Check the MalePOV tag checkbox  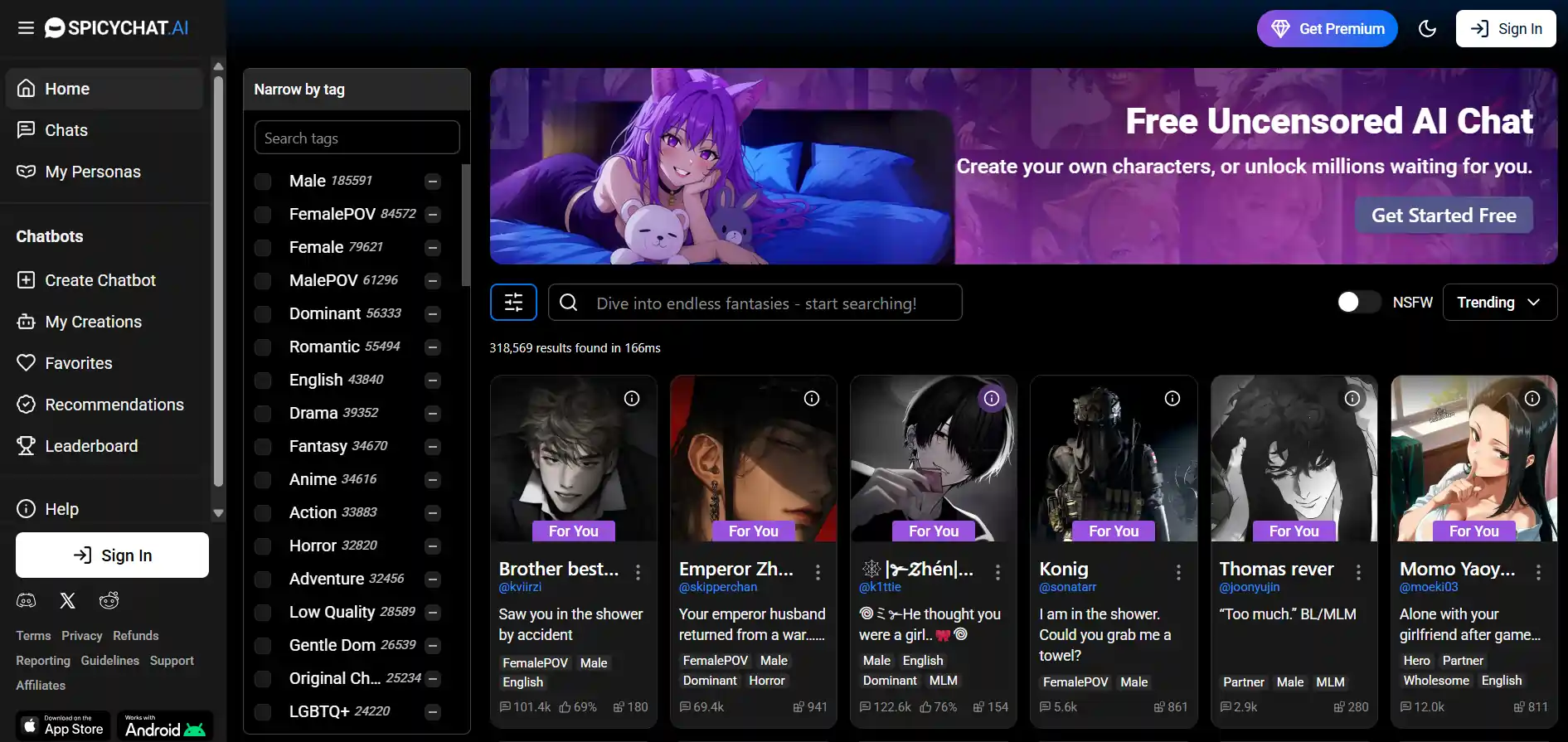pyautogui.click(x=263, y=281)
